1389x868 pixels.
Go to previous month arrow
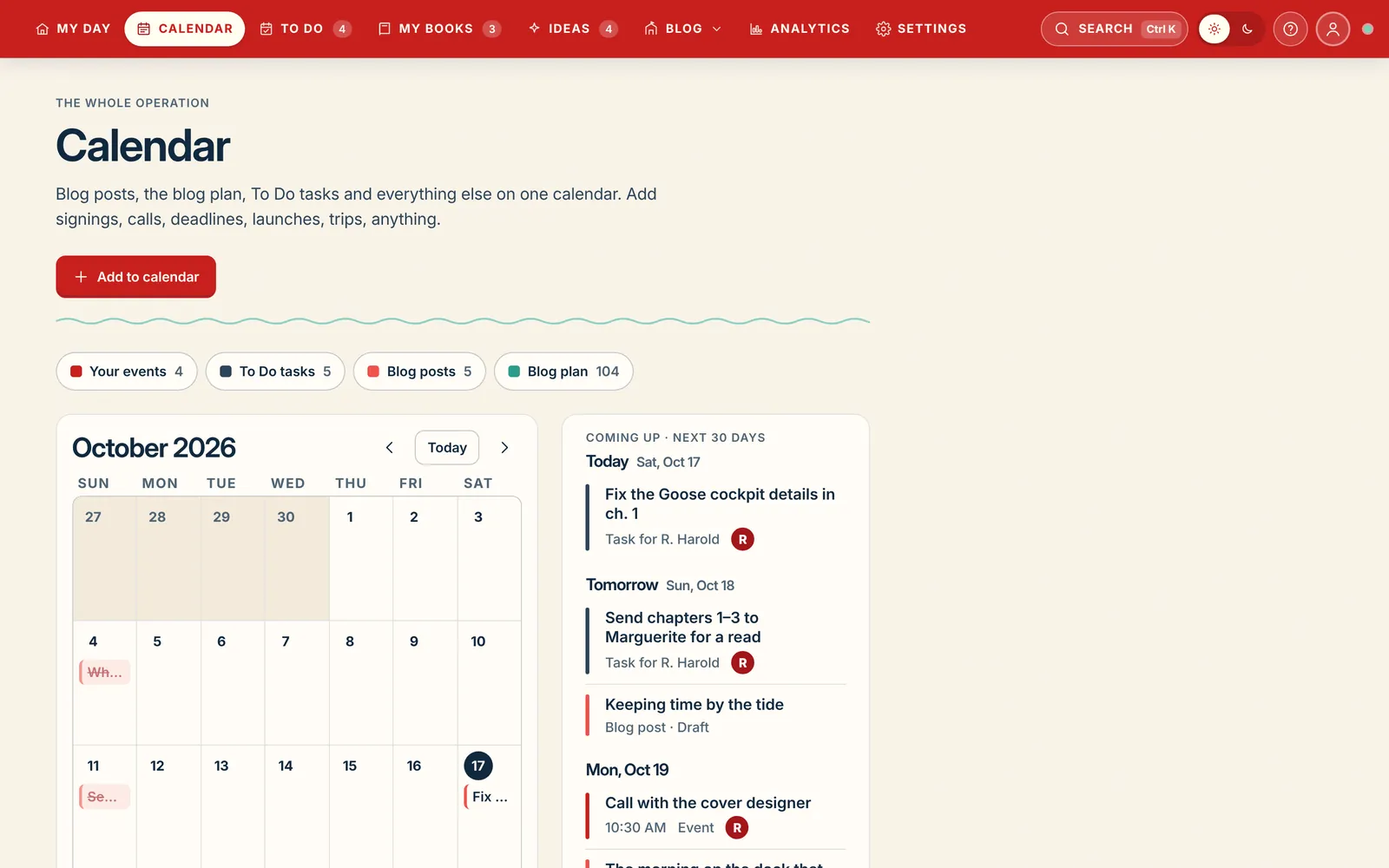[390, 448]
